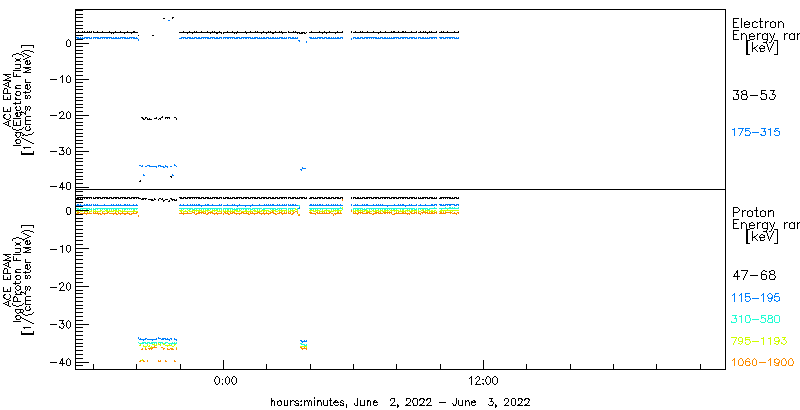Image resolution: width=800 pixels, height=410 pixels.
Task: Click the -30 tick label on proton panel
Action: tap(60, 324)
